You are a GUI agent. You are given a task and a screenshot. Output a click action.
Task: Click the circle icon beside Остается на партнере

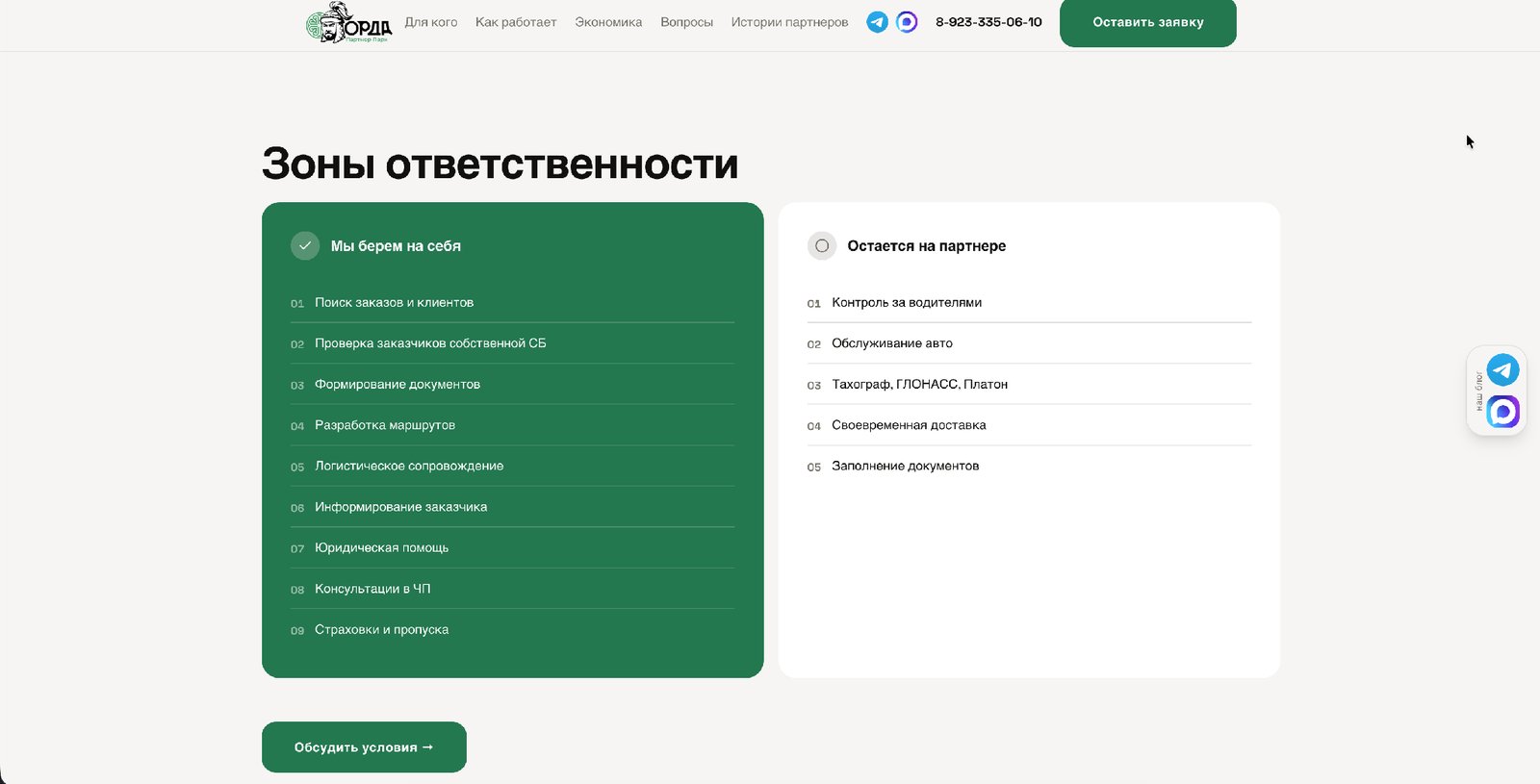coord(822,245)
